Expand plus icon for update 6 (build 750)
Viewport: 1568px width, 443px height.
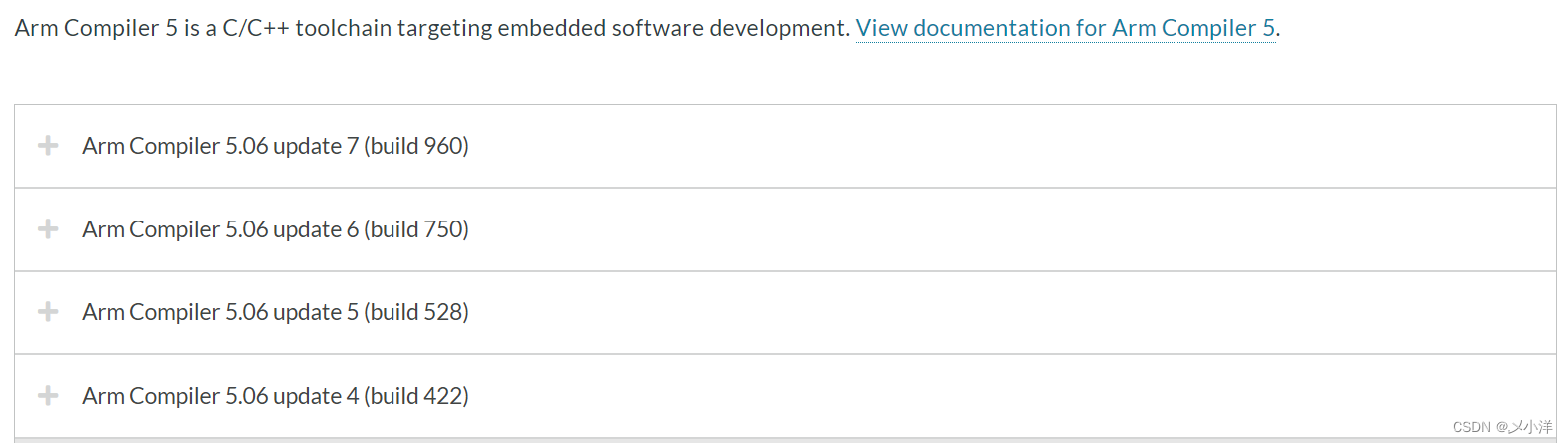[x=48, y=229]
